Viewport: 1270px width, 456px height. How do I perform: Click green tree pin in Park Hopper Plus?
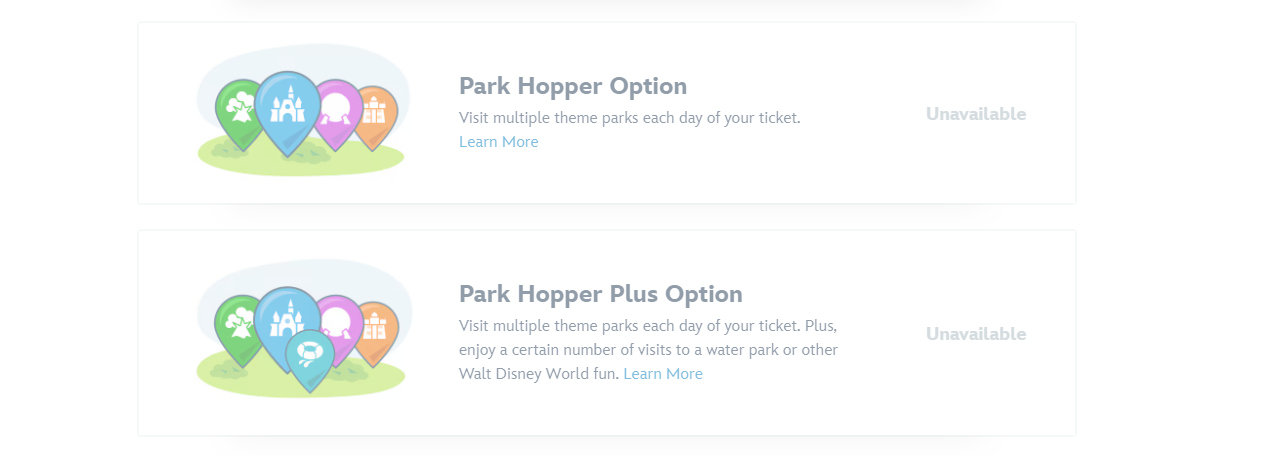pos(236,324)
